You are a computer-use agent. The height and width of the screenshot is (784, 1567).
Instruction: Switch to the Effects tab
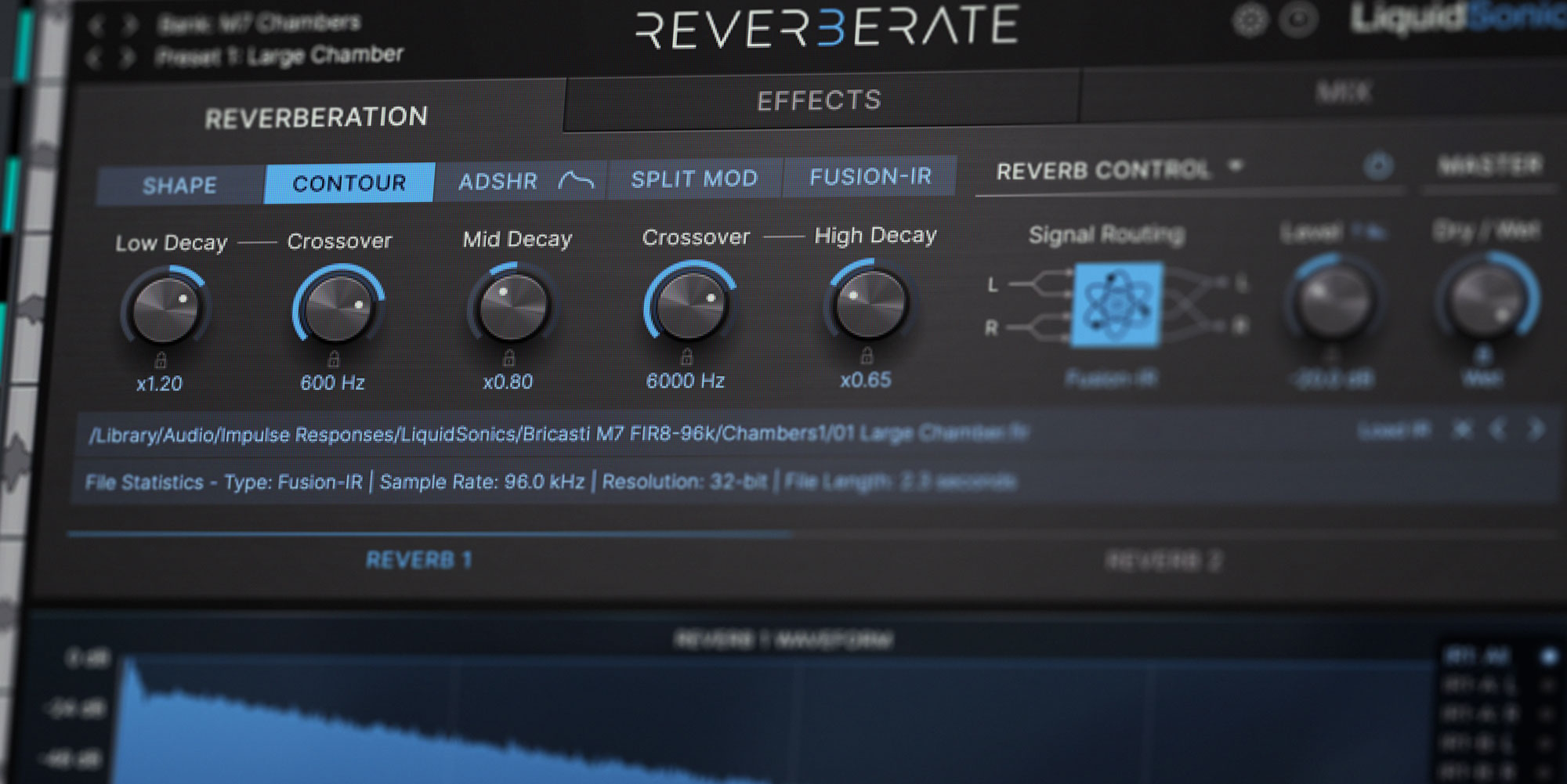point(820,100)
